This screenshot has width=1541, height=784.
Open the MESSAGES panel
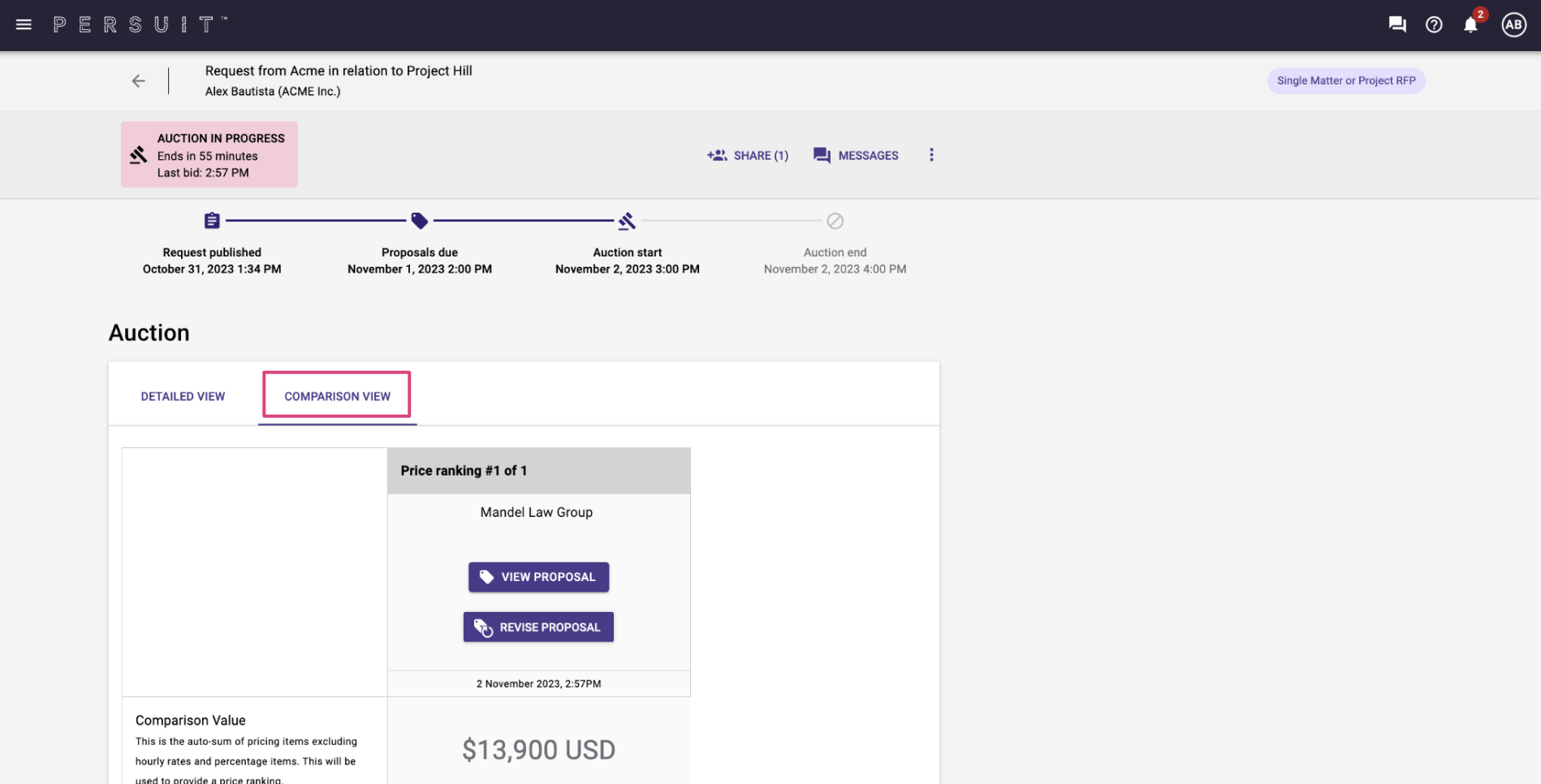[856, 155]
